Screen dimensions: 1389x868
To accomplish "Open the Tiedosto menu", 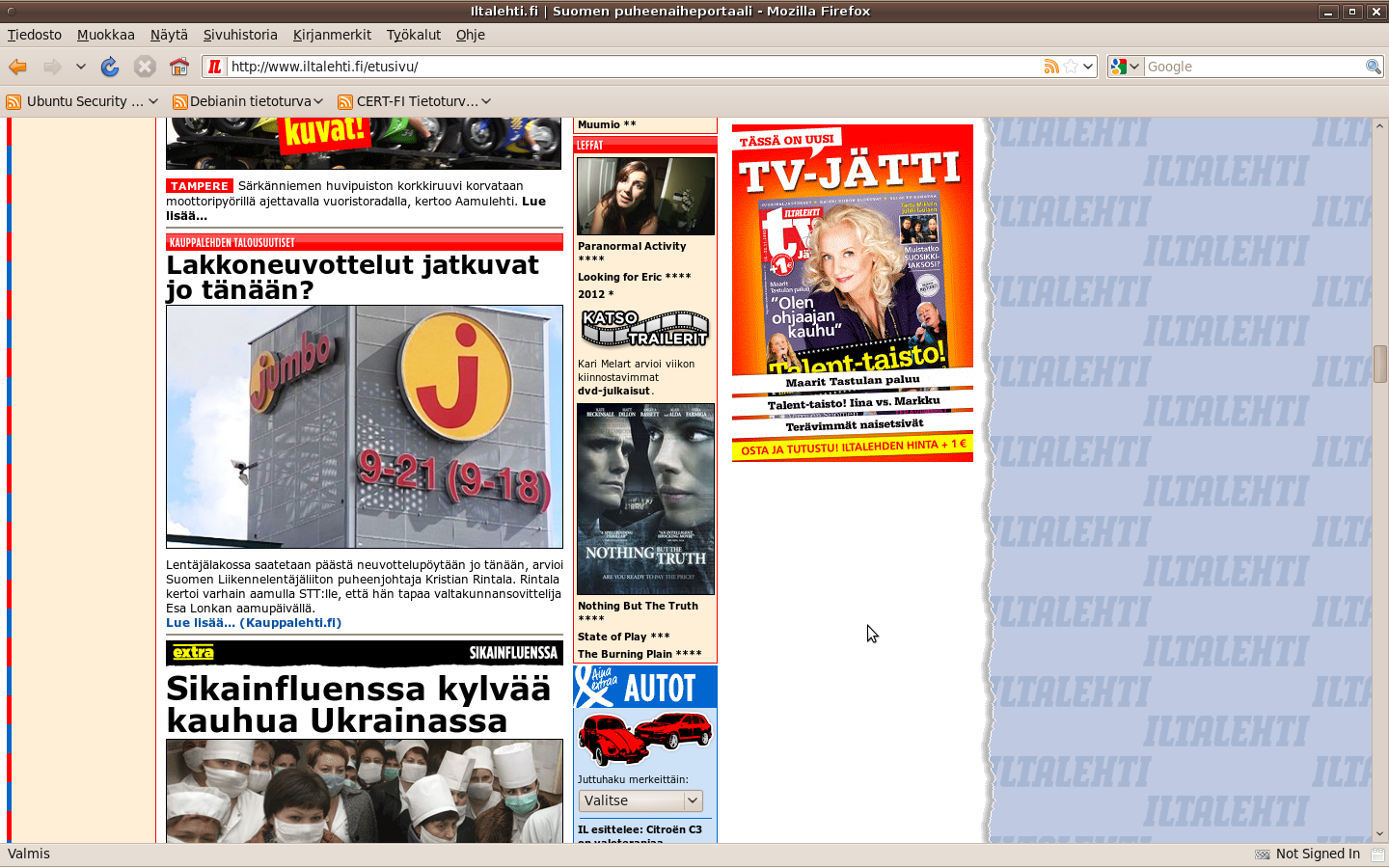I will pos(35,35).
